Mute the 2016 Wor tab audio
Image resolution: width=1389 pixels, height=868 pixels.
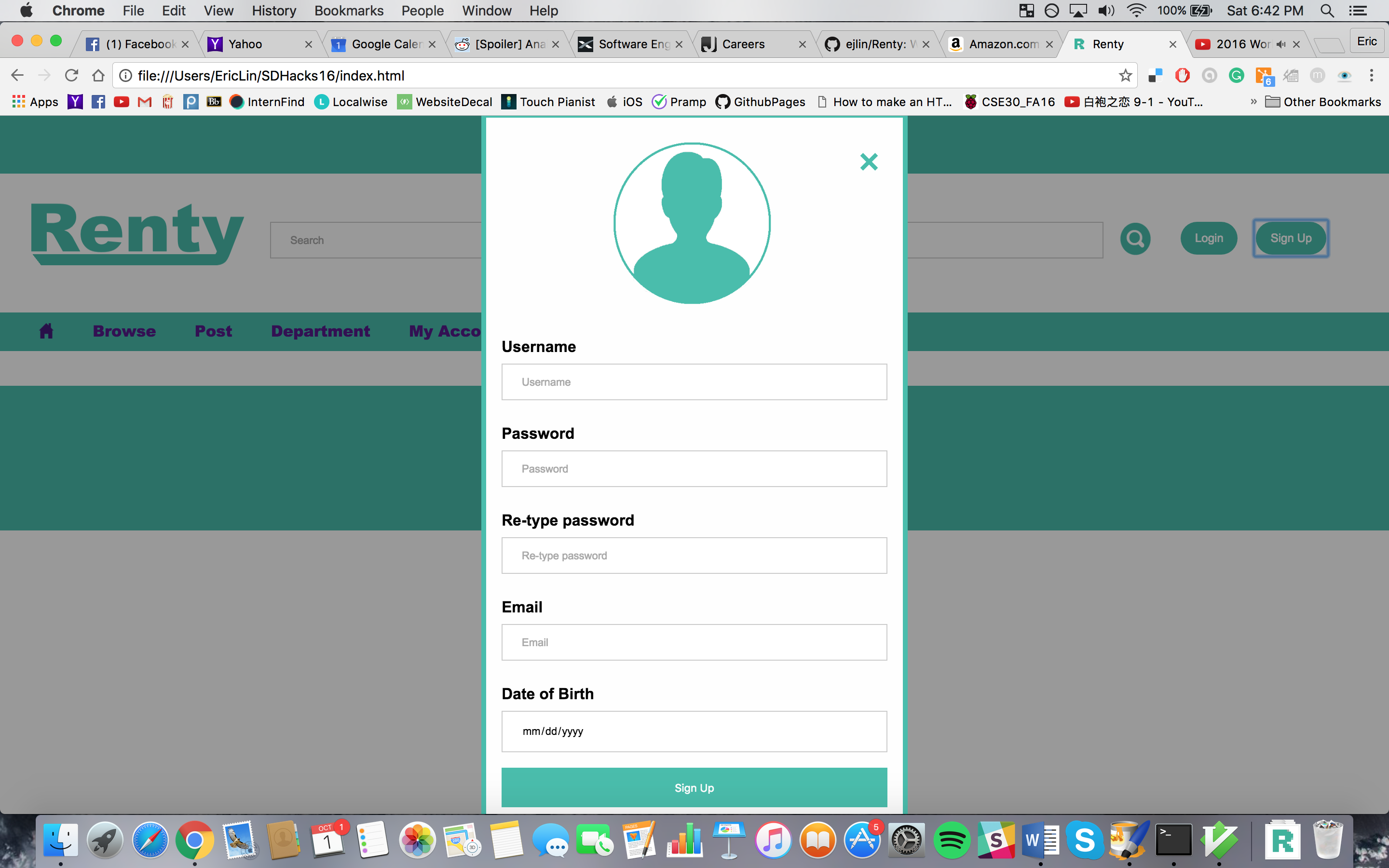(1280, 44)
